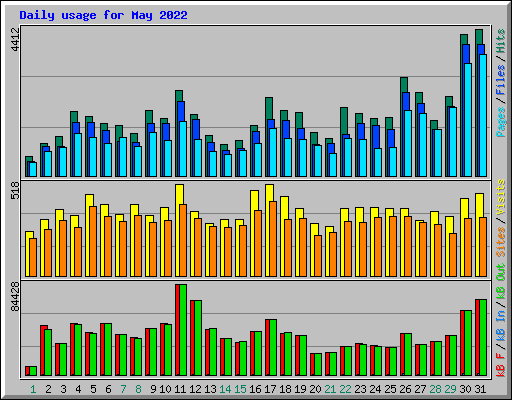Click day 14 on the x-axis
Screen dimensions: 512x400
(225, 389)
